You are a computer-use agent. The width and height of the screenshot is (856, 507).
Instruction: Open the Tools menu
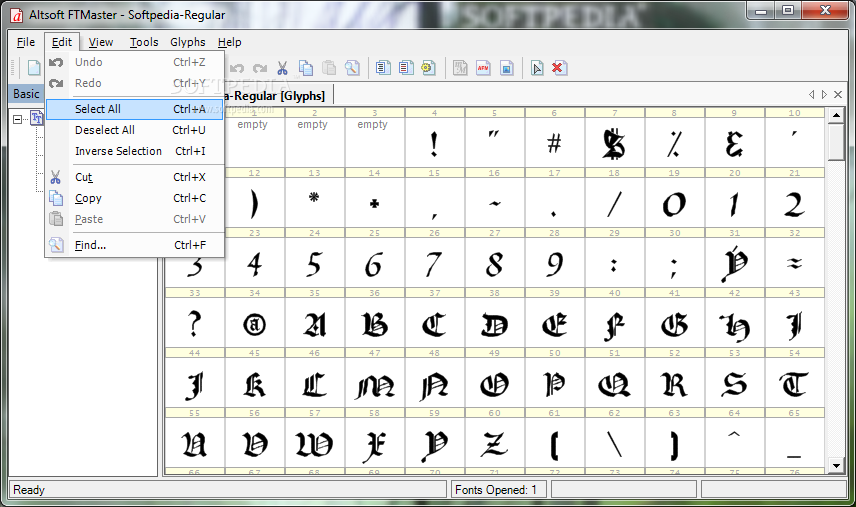144,42
